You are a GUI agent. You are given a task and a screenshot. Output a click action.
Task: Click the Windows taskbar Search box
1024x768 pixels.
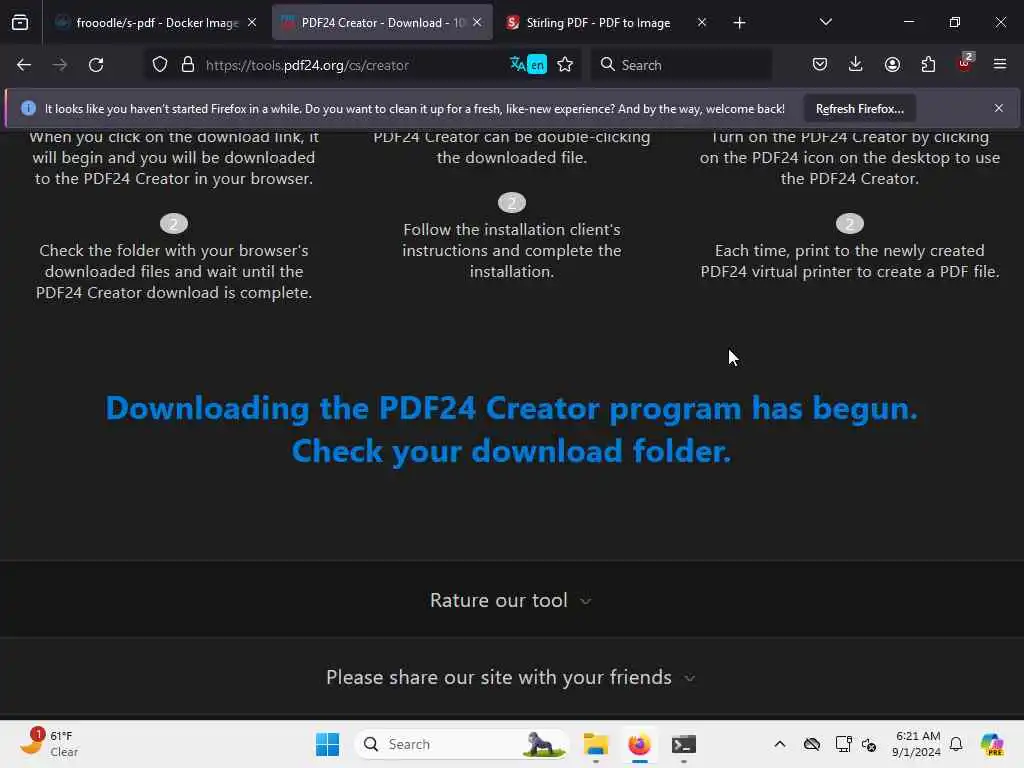pyautogui.click(x=462, y=744)
